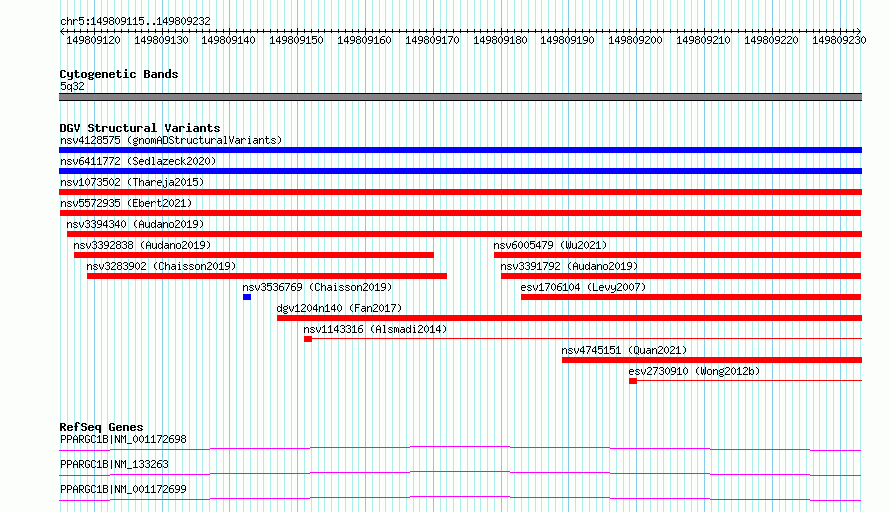Click the 5q32 band label
Screen dimensions: 890x512
coord(72,86)
